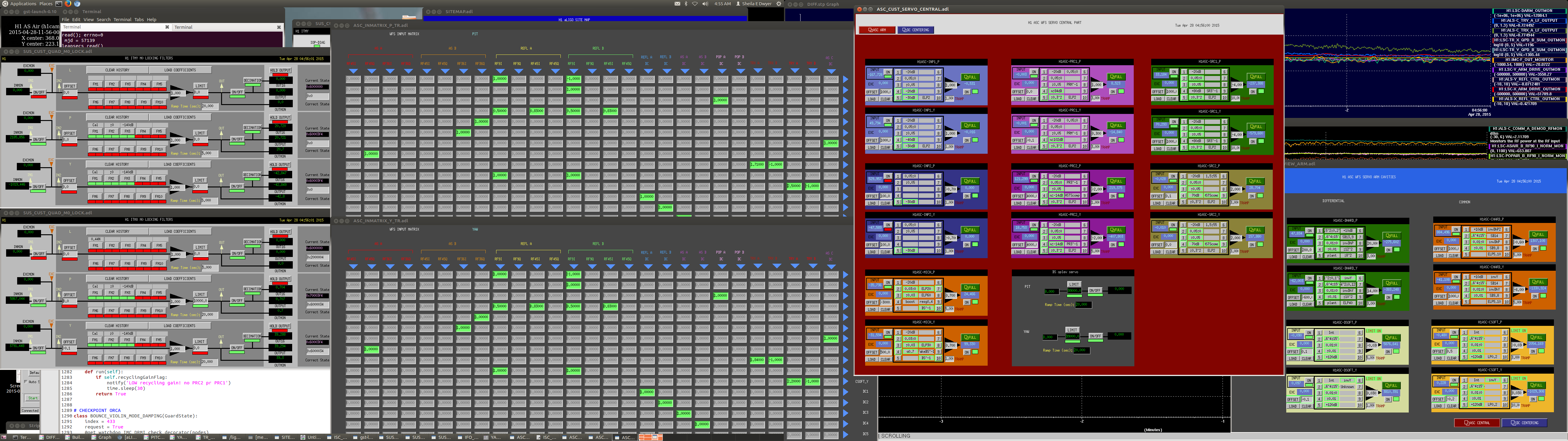1568x441 pixels.
Task: Open FULL screen for H1ASC-DSOFT_Y
Action: pyautogui.click(x=1391, y=385)
